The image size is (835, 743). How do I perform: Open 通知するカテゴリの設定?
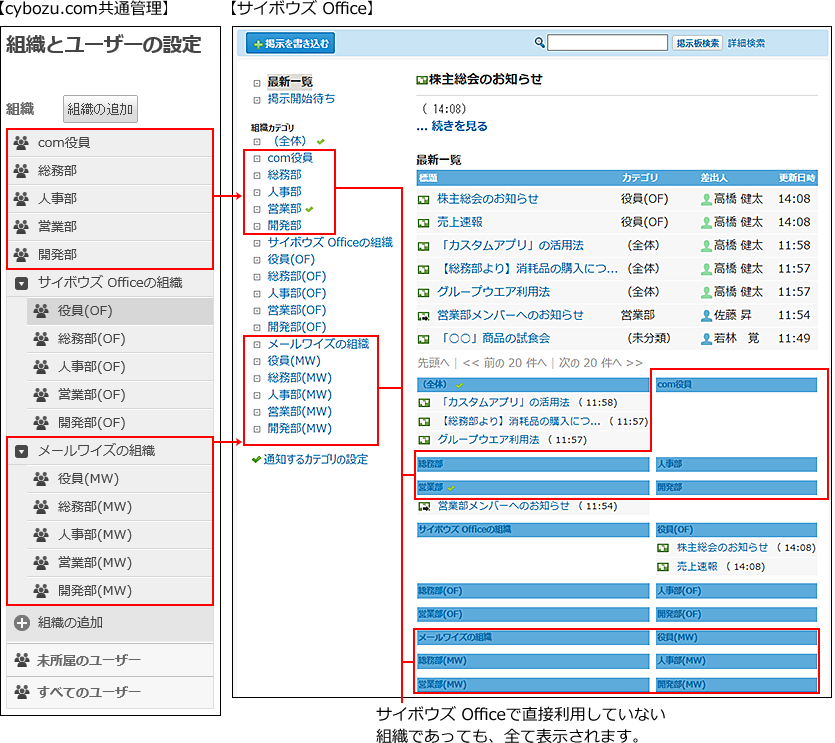[315, 460]
